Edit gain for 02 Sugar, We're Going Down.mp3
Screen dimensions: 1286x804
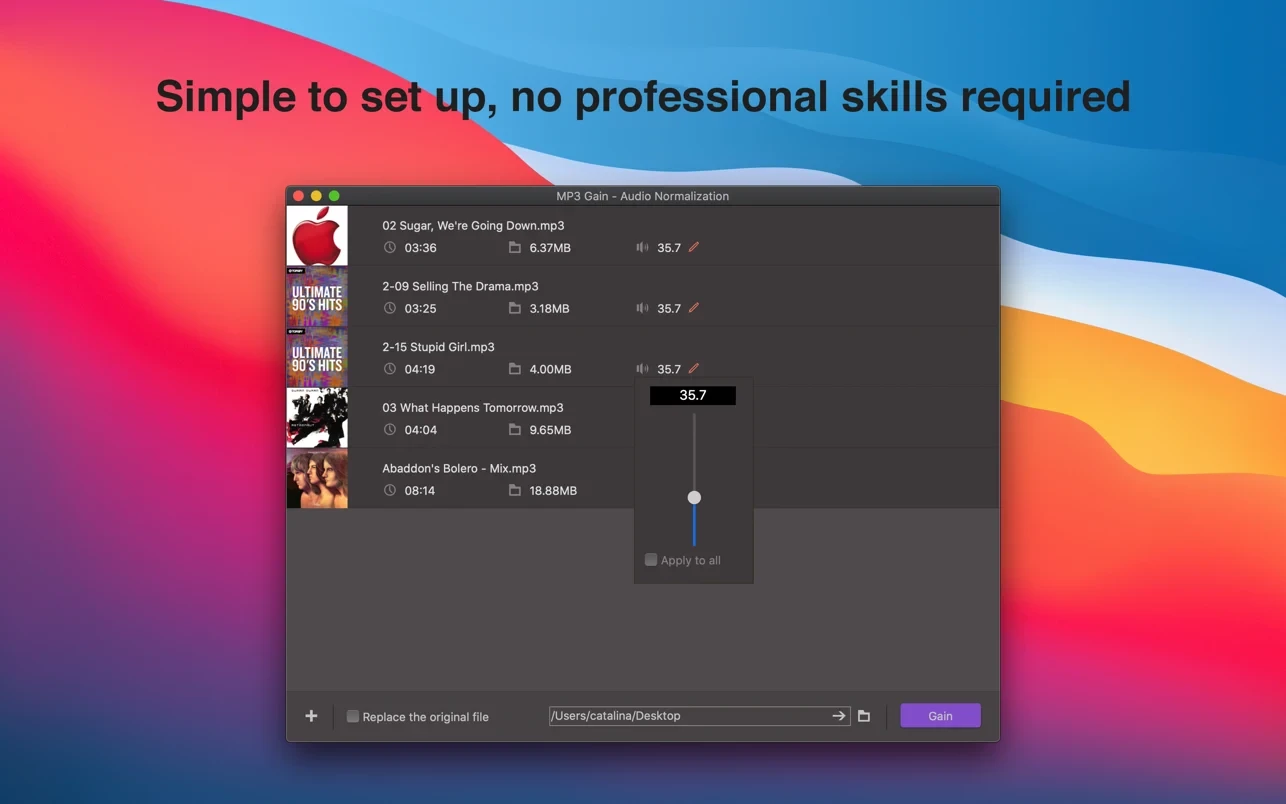pyautogui.click(x=694, y=247)
